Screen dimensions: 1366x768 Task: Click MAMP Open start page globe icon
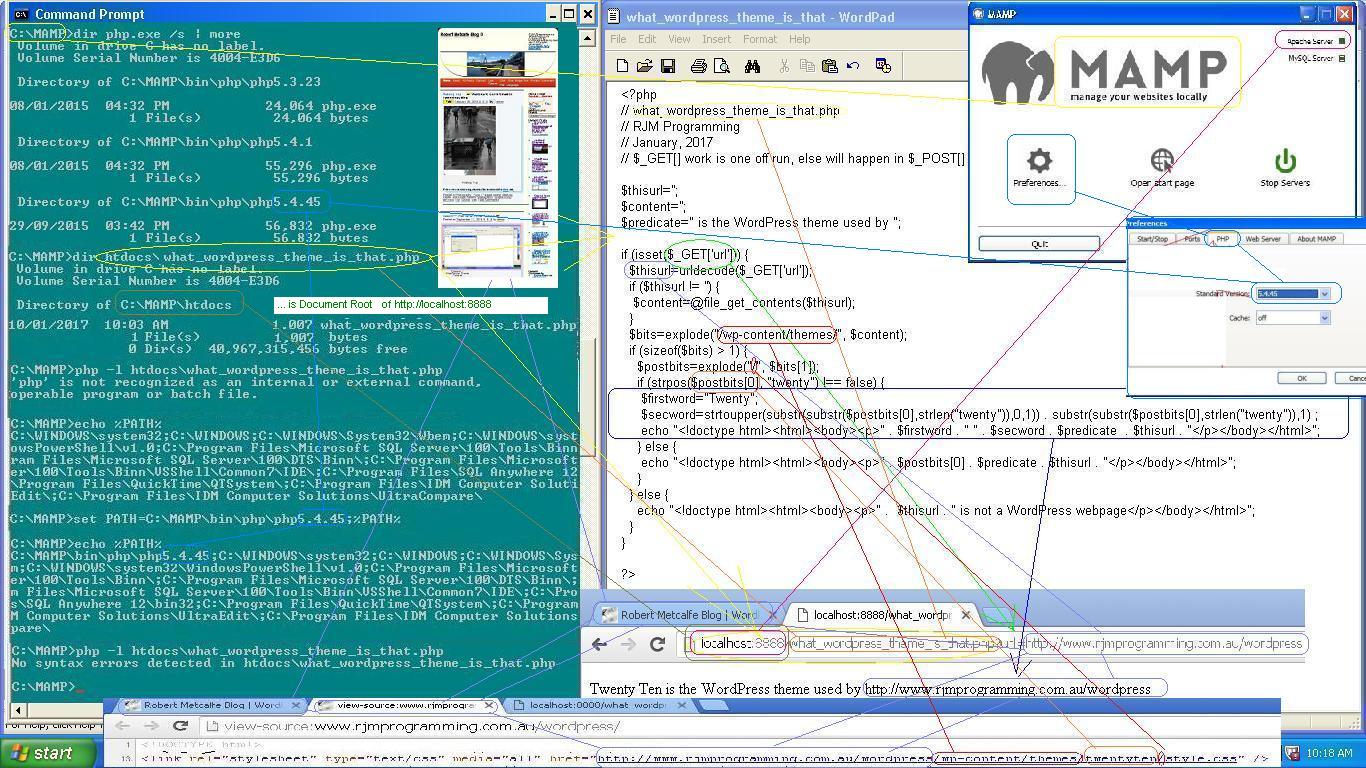pos(1162,161)
